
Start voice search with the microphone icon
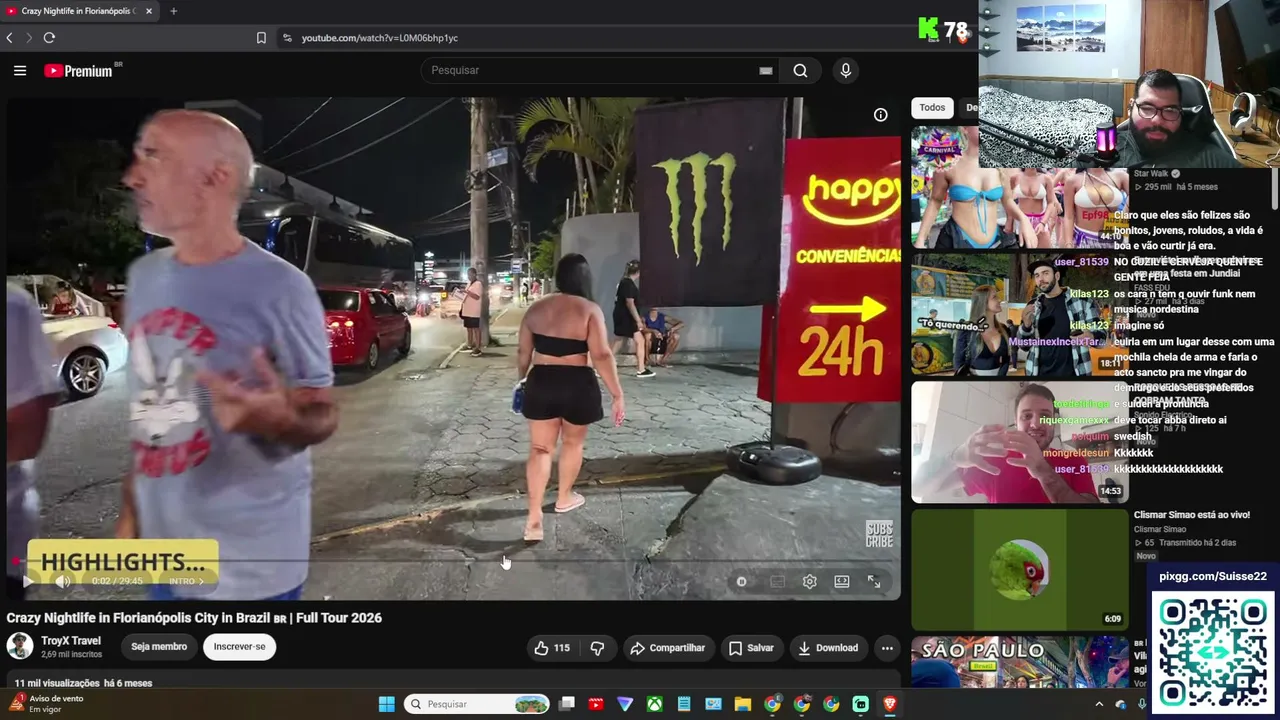coord(845,70)
